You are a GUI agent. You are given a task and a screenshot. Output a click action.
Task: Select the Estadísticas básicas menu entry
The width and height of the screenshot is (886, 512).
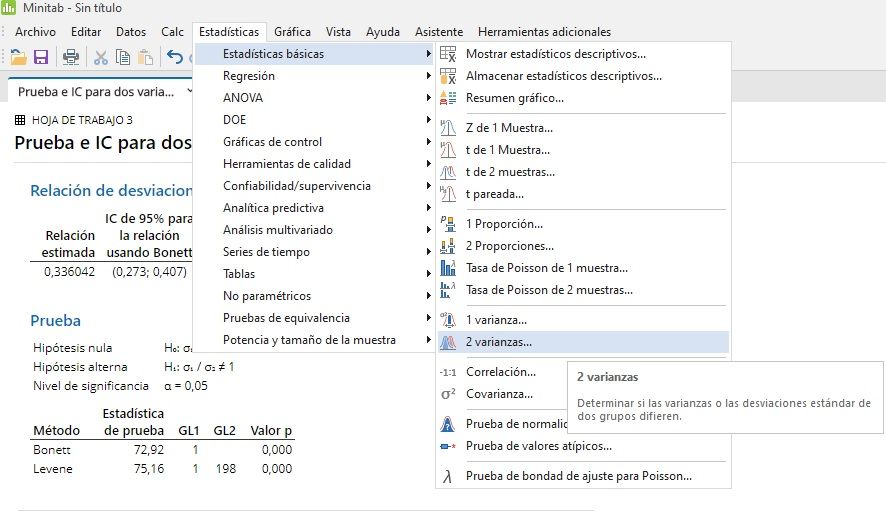click(313, 54)
